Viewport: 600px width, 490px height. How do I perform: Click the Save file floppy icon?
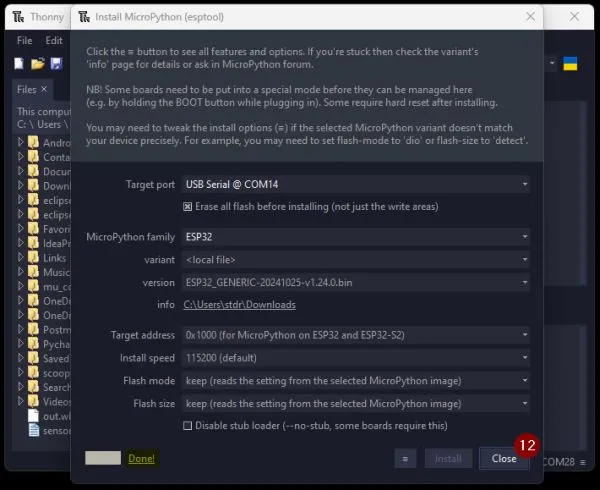click(57, 64)
